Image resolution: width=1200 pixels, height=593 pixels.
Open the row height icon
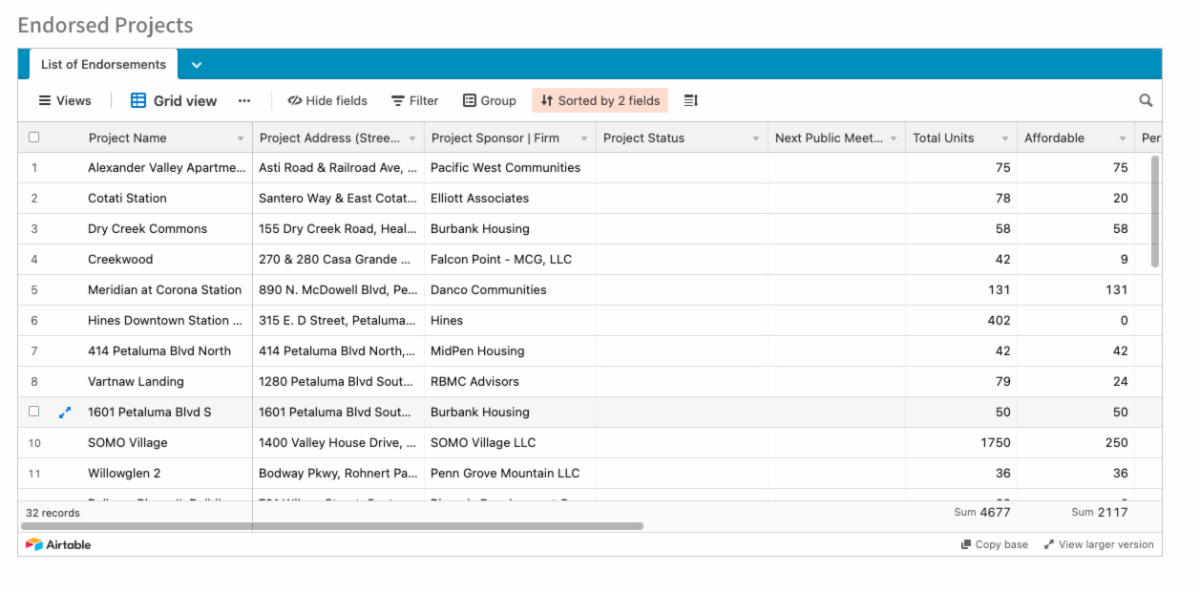click(691, 100)
